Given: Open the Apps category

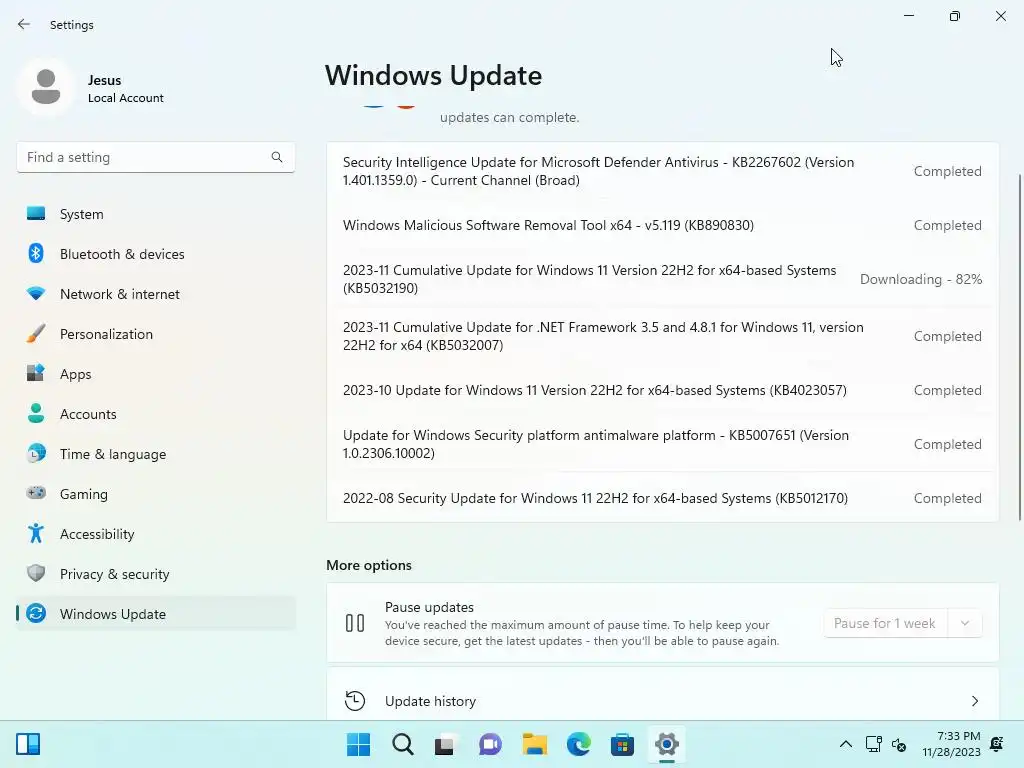Looking at the screenshot, I should click(155, 374).
